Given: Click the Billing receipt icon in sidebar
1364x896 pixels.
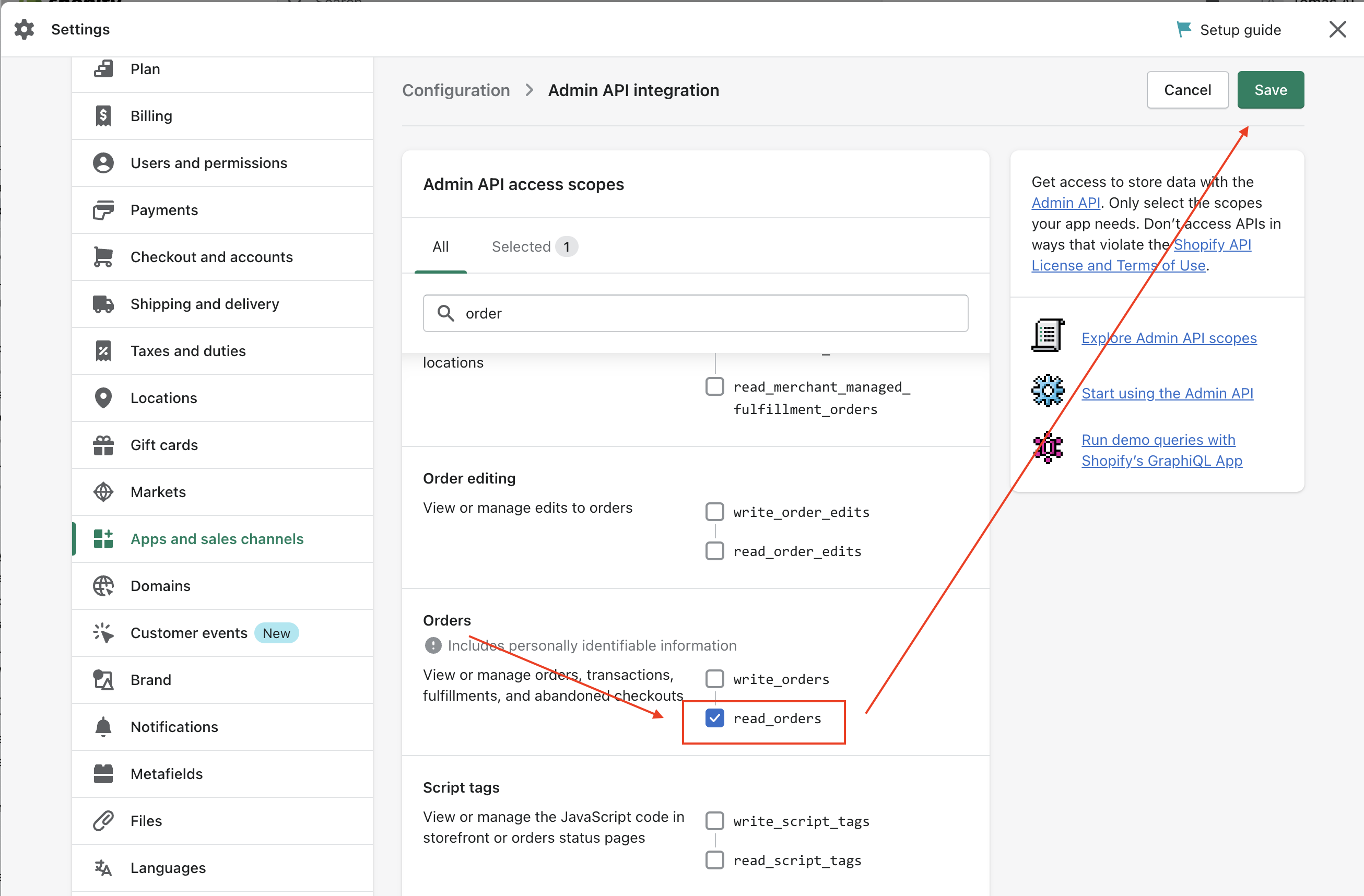Looking at the screenshot, I should [103, 116].
